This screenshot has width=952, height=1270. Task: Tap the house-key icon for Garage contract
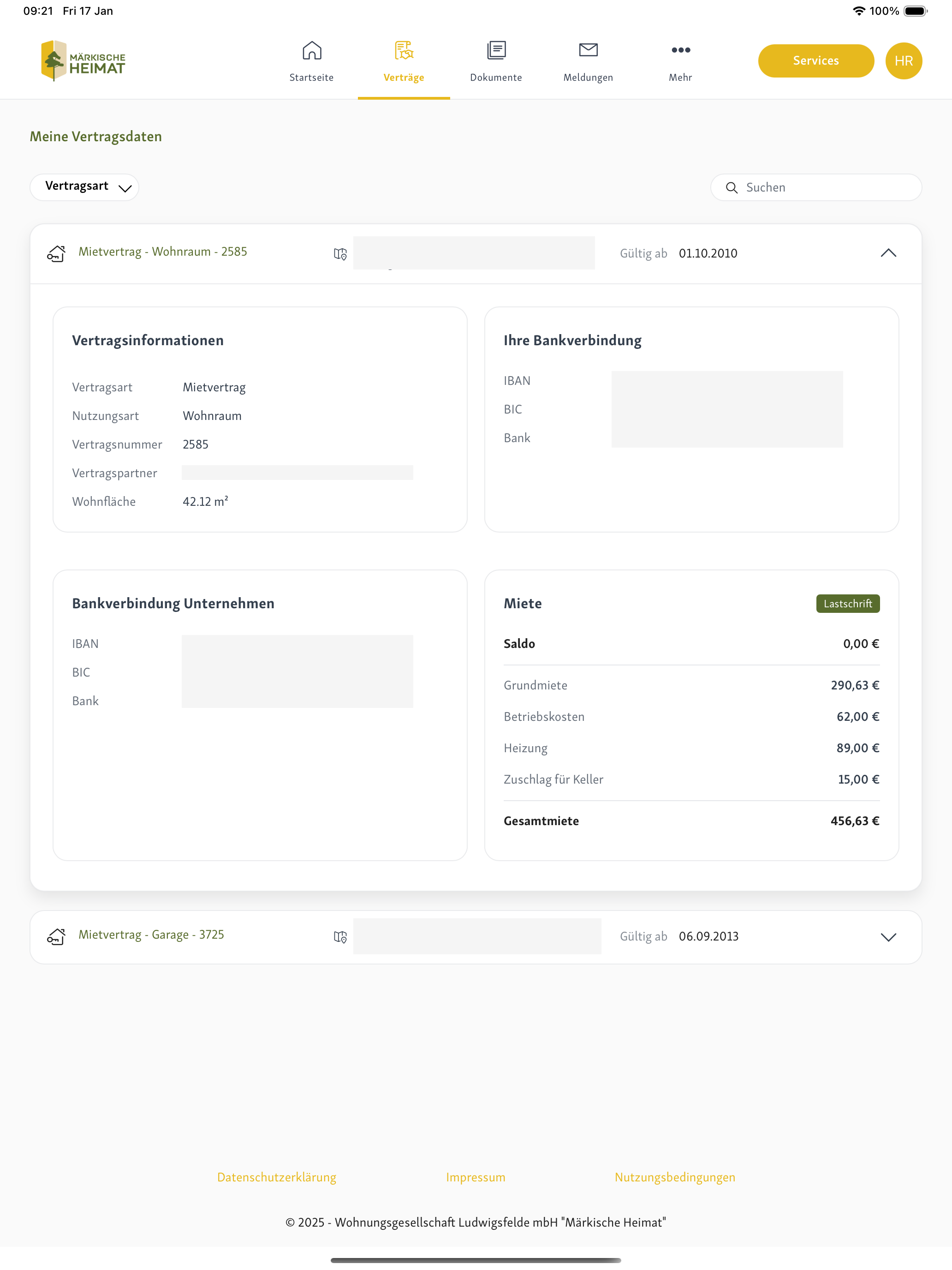tap(56, 936)
